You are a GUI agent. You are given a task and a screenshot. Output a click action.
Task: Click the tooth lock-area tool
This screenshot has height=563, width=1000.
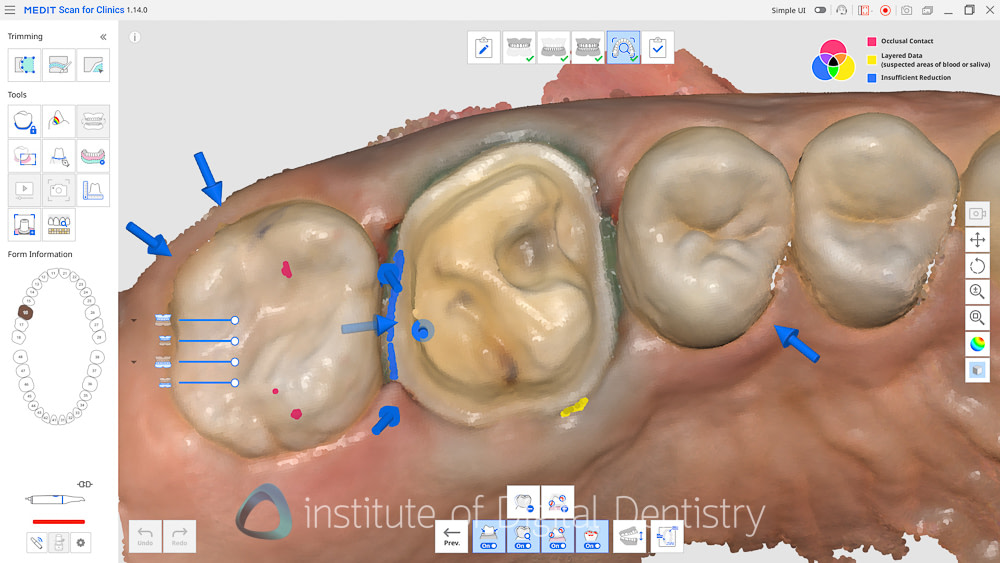coord(24,121)
